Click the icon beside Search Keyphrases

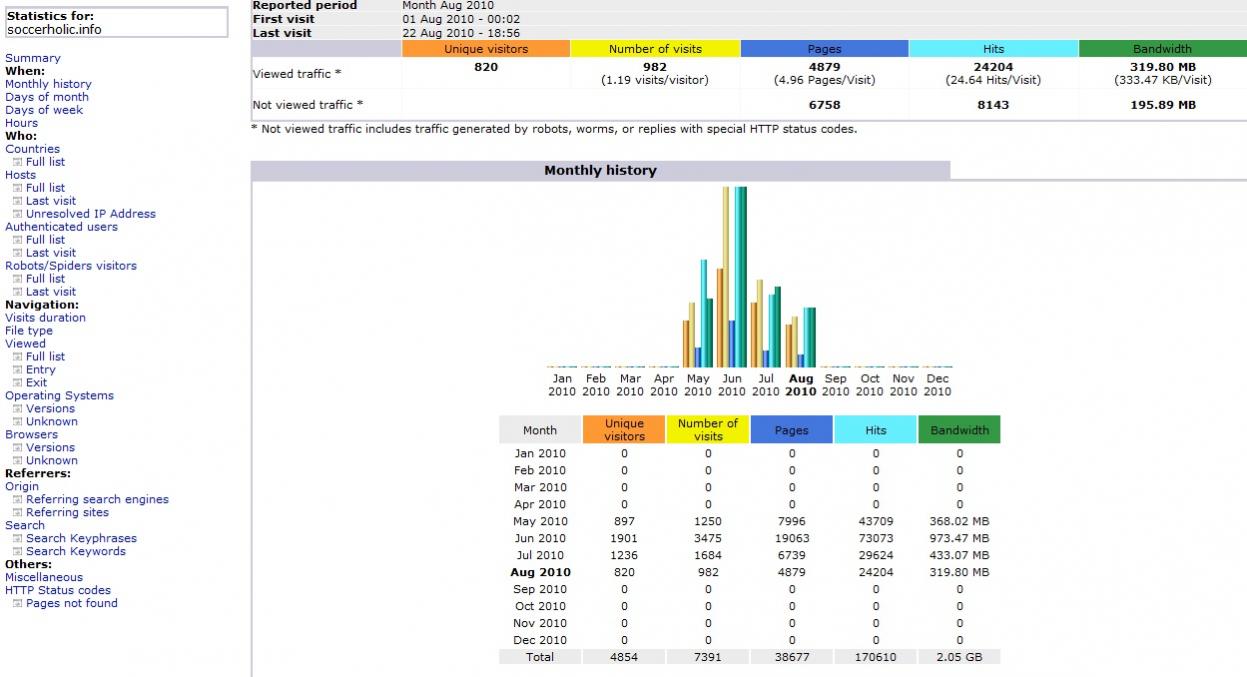[17, 539]
